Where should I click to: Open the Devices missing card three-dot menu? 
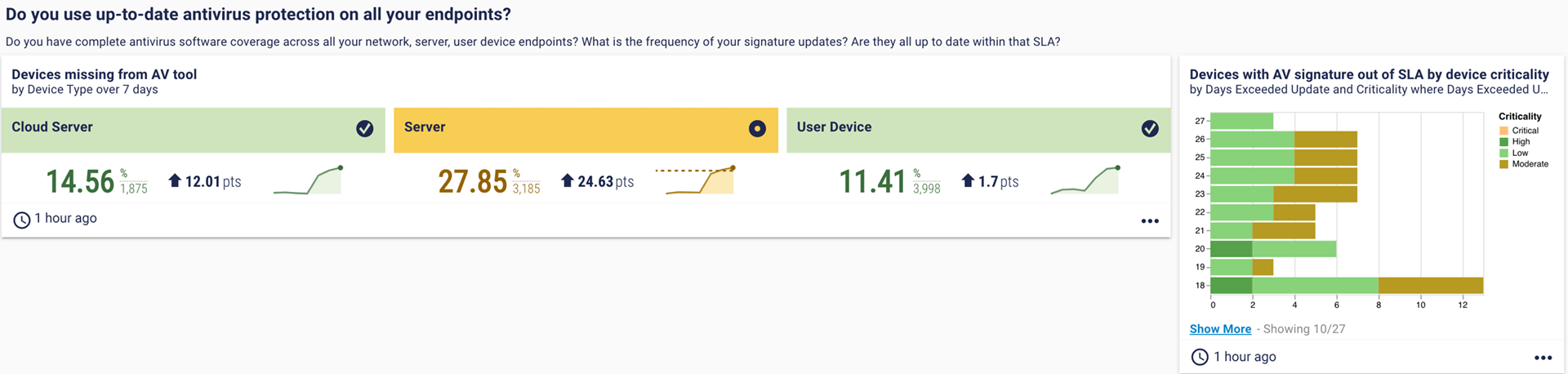[1150, 220]
